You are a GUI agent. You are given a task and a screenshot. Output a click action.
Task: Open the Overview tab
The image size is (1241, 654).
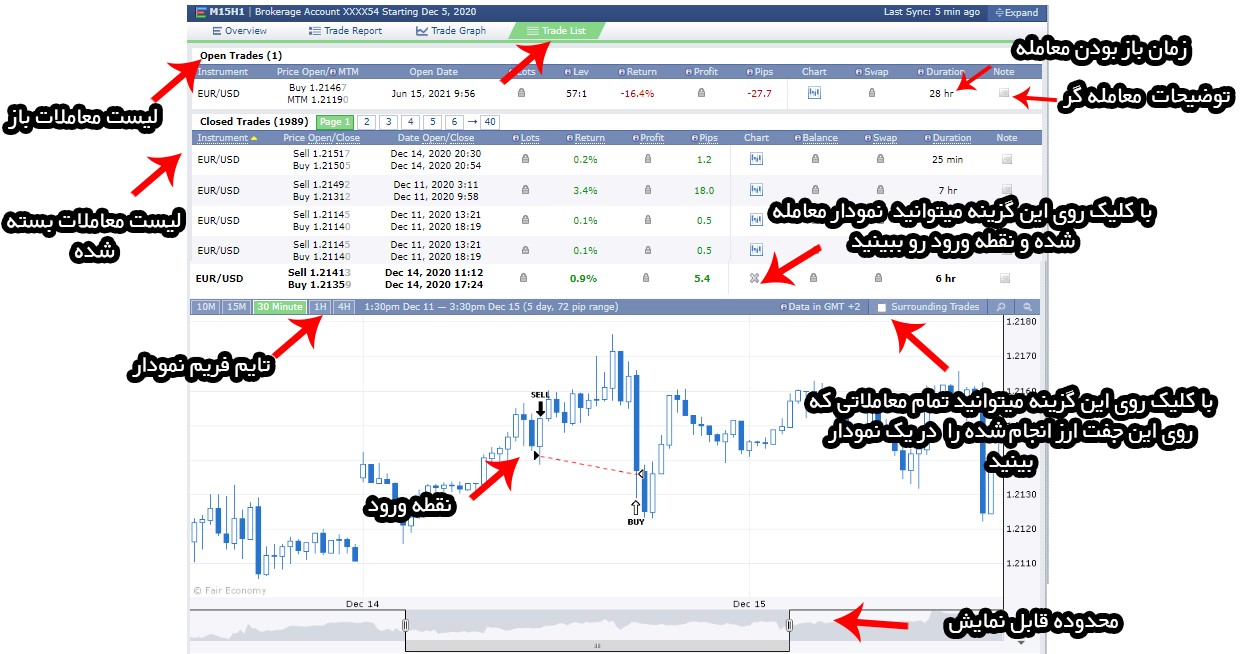coord(239,31)
